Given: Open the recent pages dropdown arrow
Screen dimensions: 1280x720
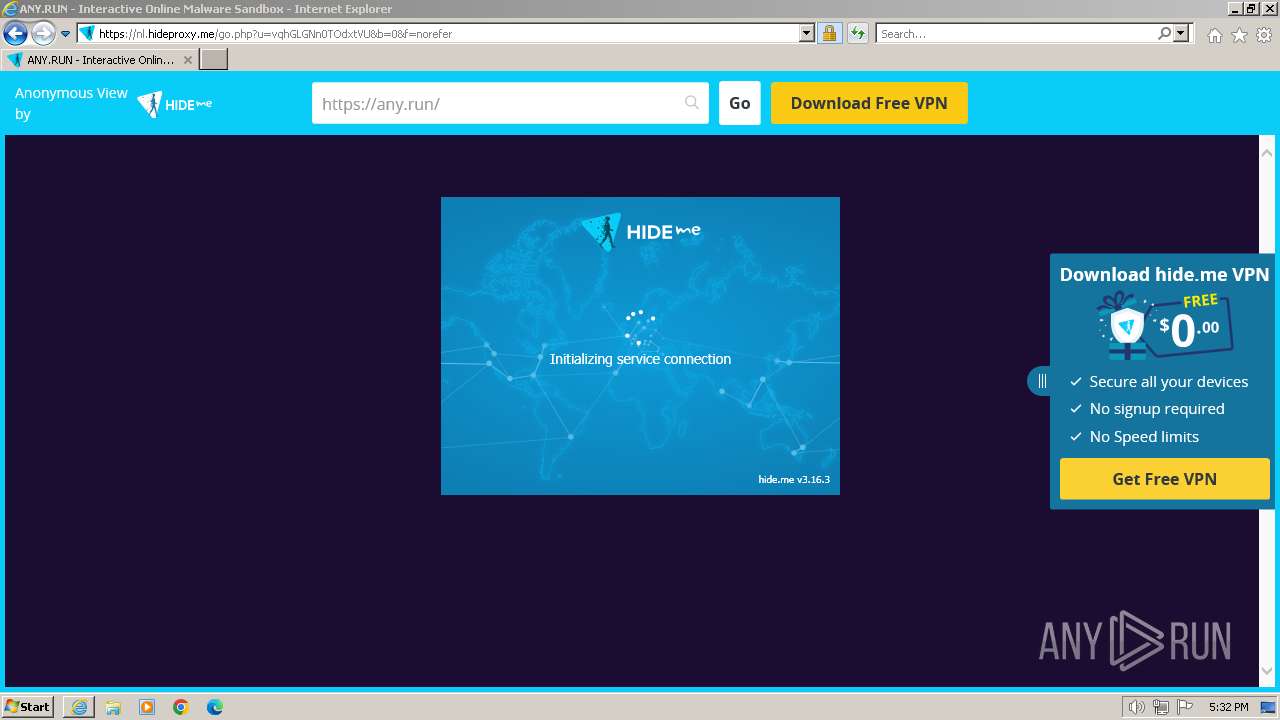Looking at the screenshot, I should click(66, 34).
